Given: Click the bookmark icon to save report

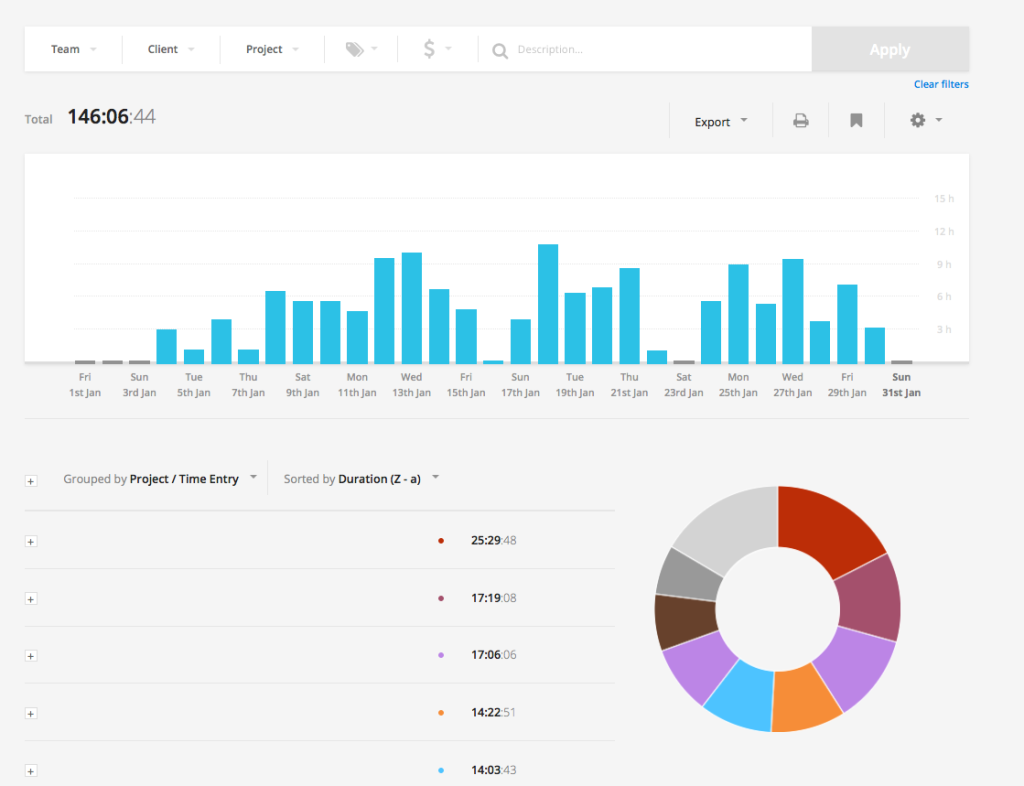Looking at the screenshot, I should click(x=856, y=121).
